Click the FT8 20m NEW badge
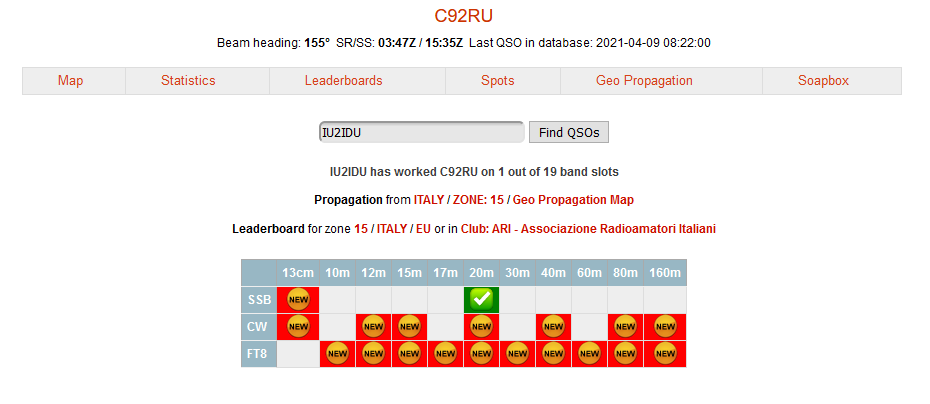Image resolution: width=930 pixels, height=404 pixels. (x=481, y=354)
